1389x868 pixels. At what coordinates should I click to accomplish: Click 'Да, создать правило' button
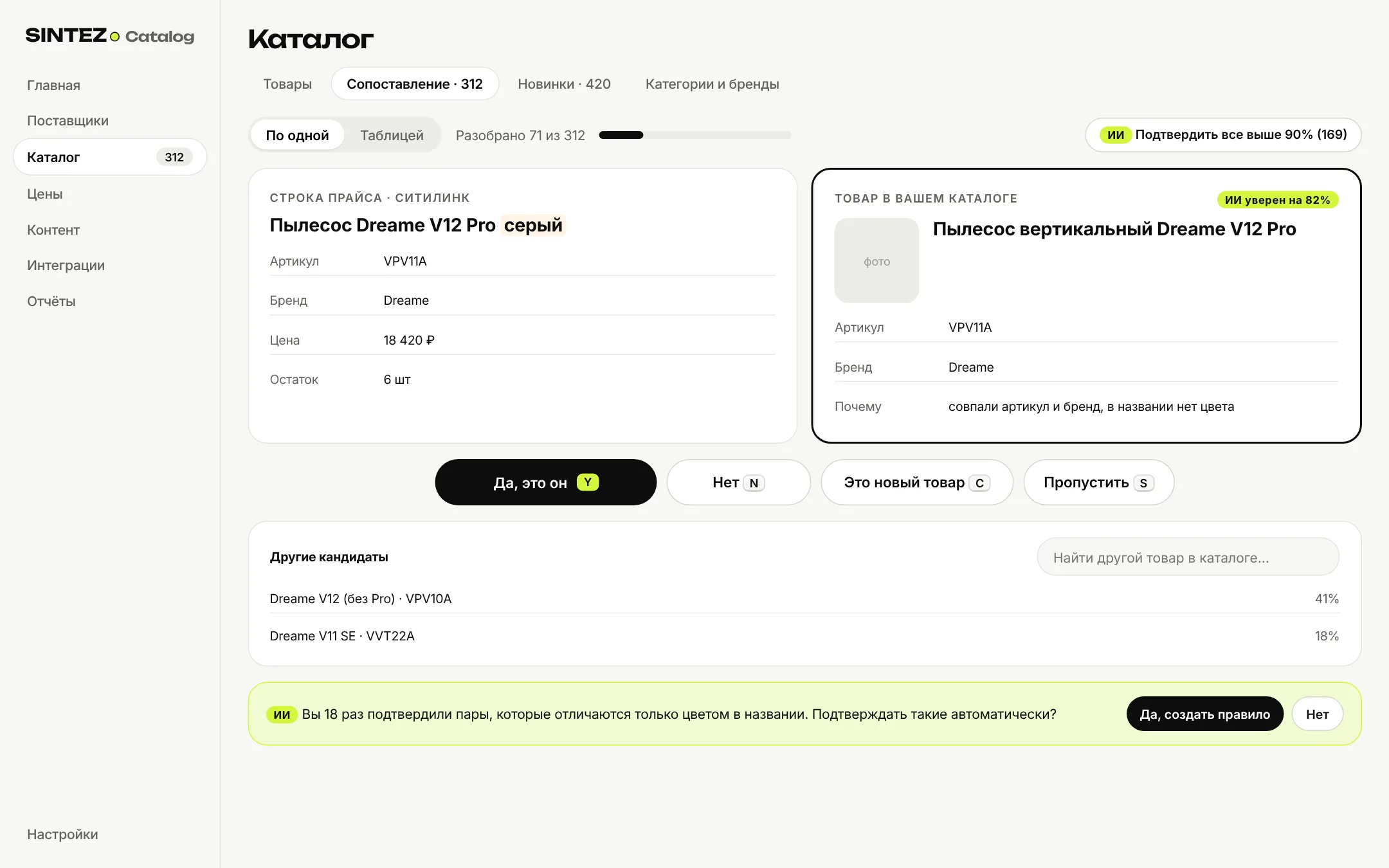(x=1204, y=714)
